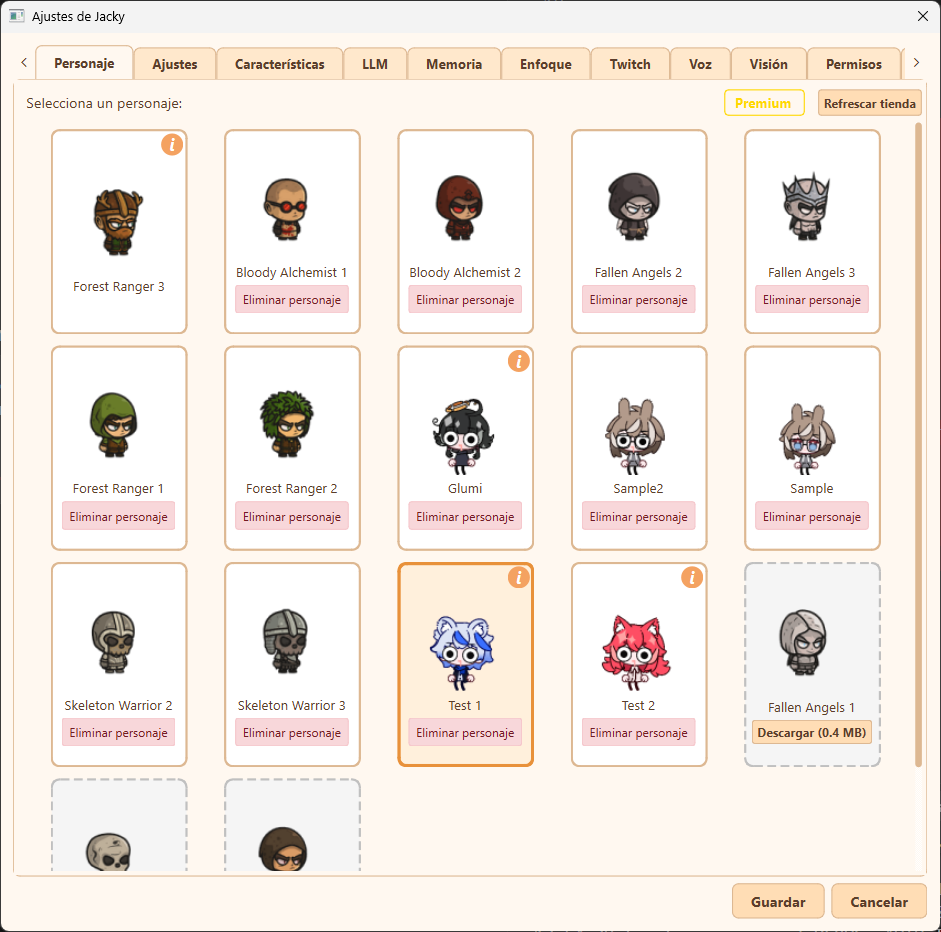Click Refrescar tienda button
Screen dimensions: 941x932
click(870, 103)
